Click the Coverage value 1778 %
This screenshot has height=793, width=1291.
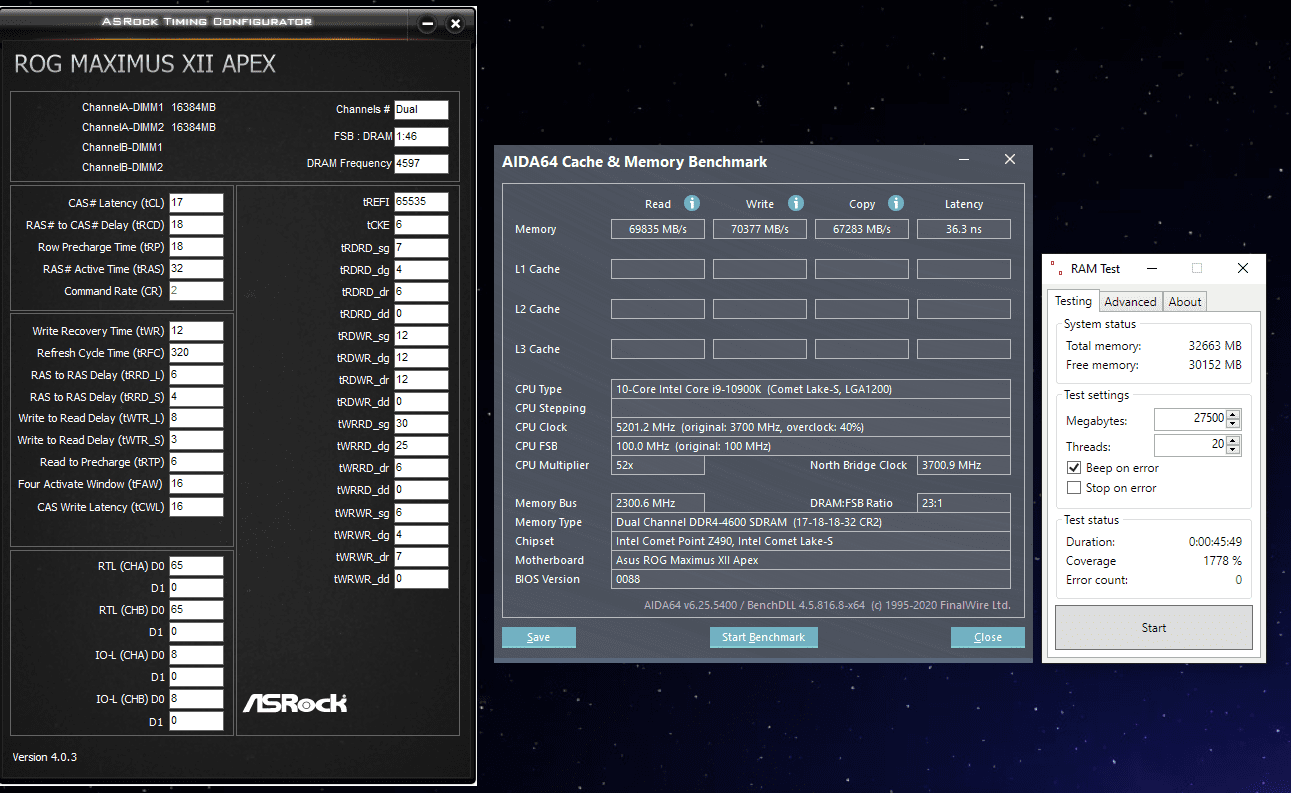pyautogui.click(x=1223, y=561)
